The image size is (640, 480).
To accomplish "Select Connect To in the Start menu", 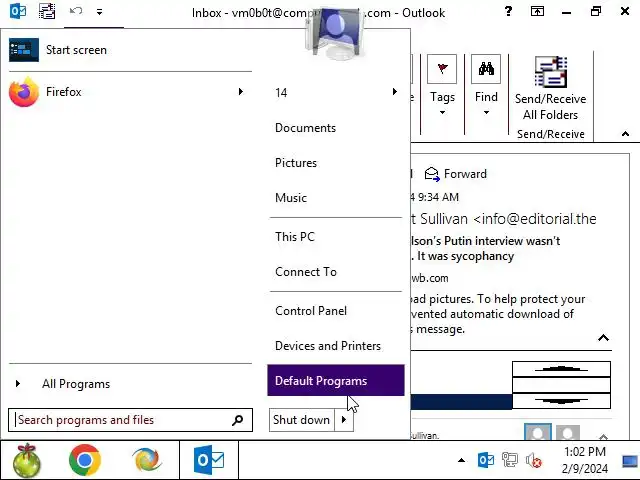I will [336, 272].
